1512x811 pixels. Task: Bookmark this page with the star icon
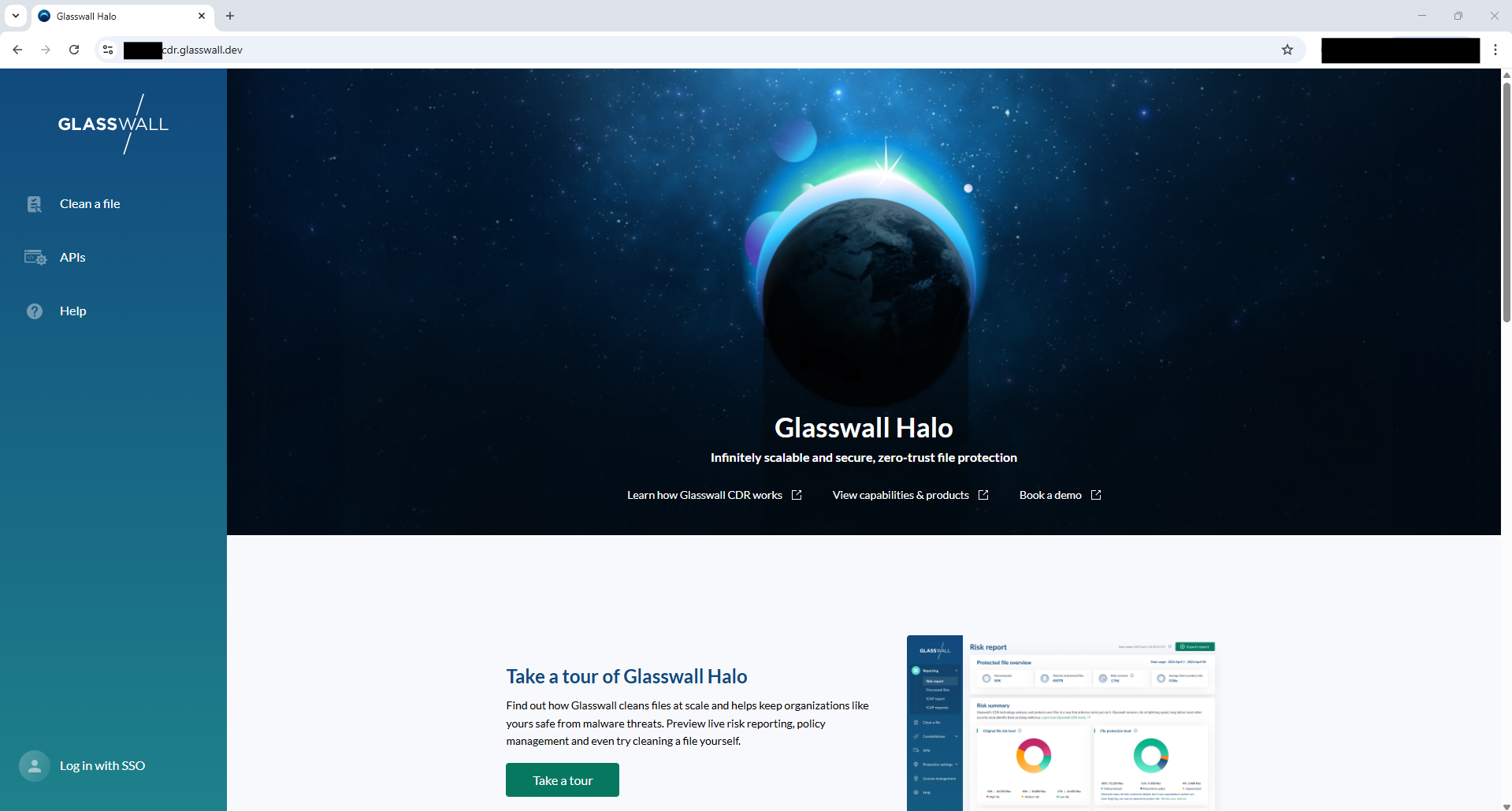[1287, 50]
